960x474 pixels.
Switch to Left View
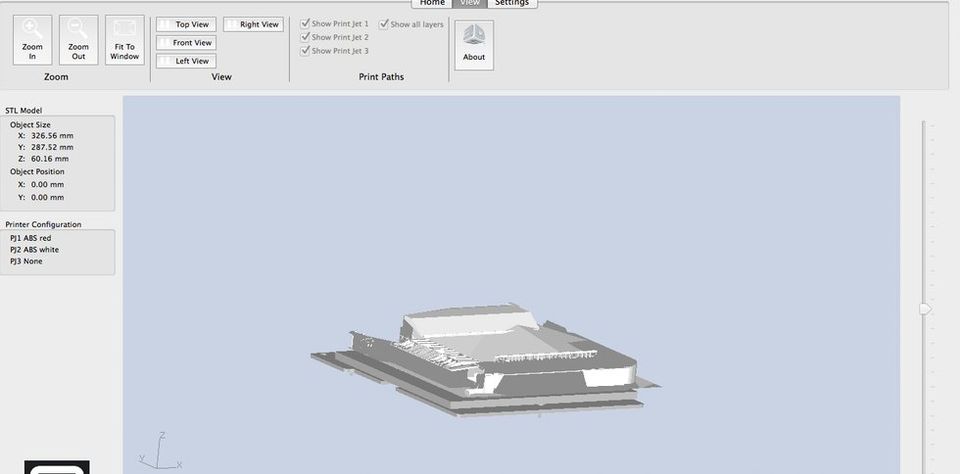coord(186,61)
